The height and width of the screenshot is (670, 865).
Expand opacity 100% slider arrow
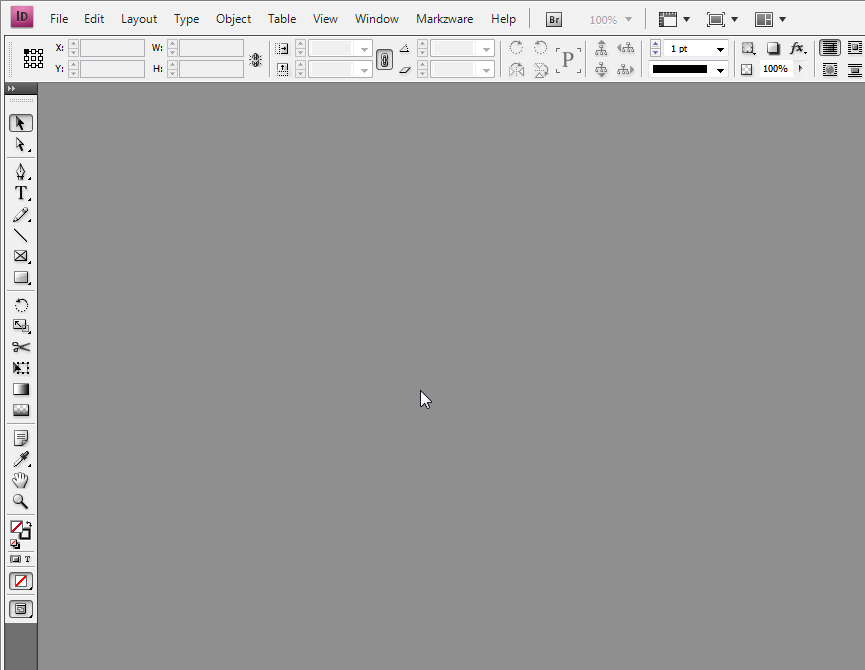pos(800,69)
